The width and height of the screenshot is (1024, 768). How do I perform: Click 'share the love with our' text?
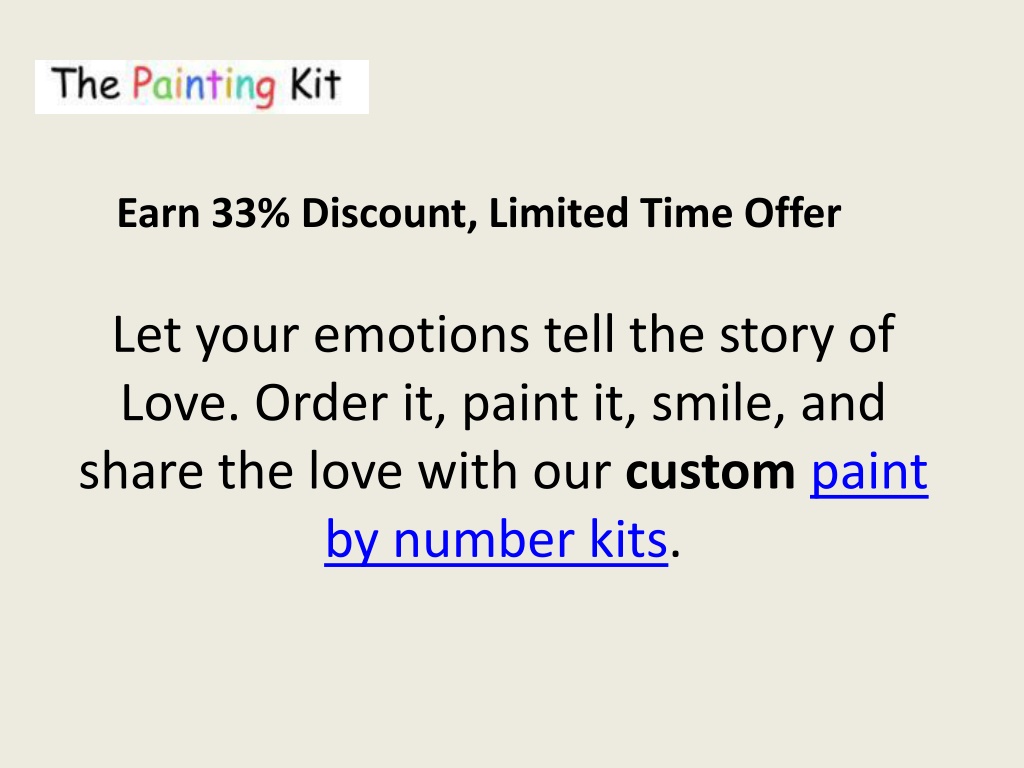pos(345,471)
